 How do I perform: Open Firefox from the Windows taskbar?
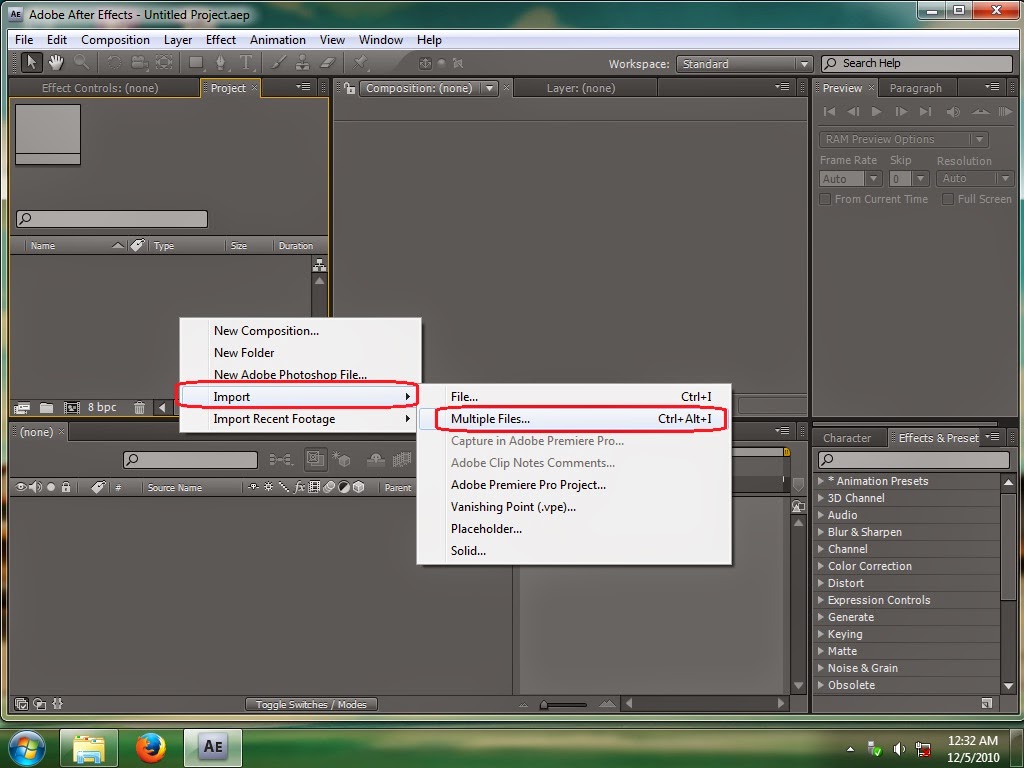(151, 747)
